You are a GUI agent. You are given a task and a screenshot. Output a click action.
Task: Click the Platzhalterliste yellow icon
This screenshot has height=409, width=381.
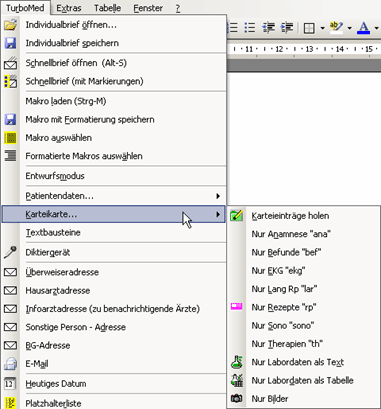click(11, 403)
